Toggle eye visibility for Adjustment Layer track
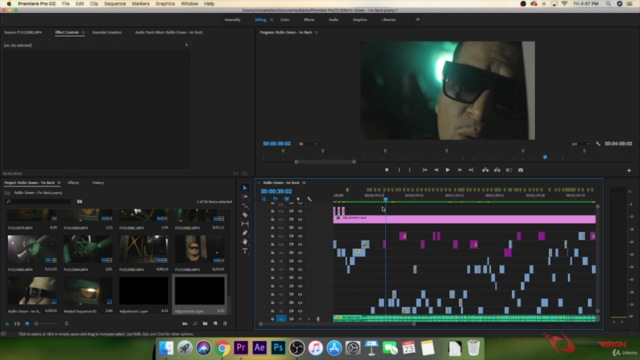The width and height of the screenshot is (640, 360). (300, 219)
